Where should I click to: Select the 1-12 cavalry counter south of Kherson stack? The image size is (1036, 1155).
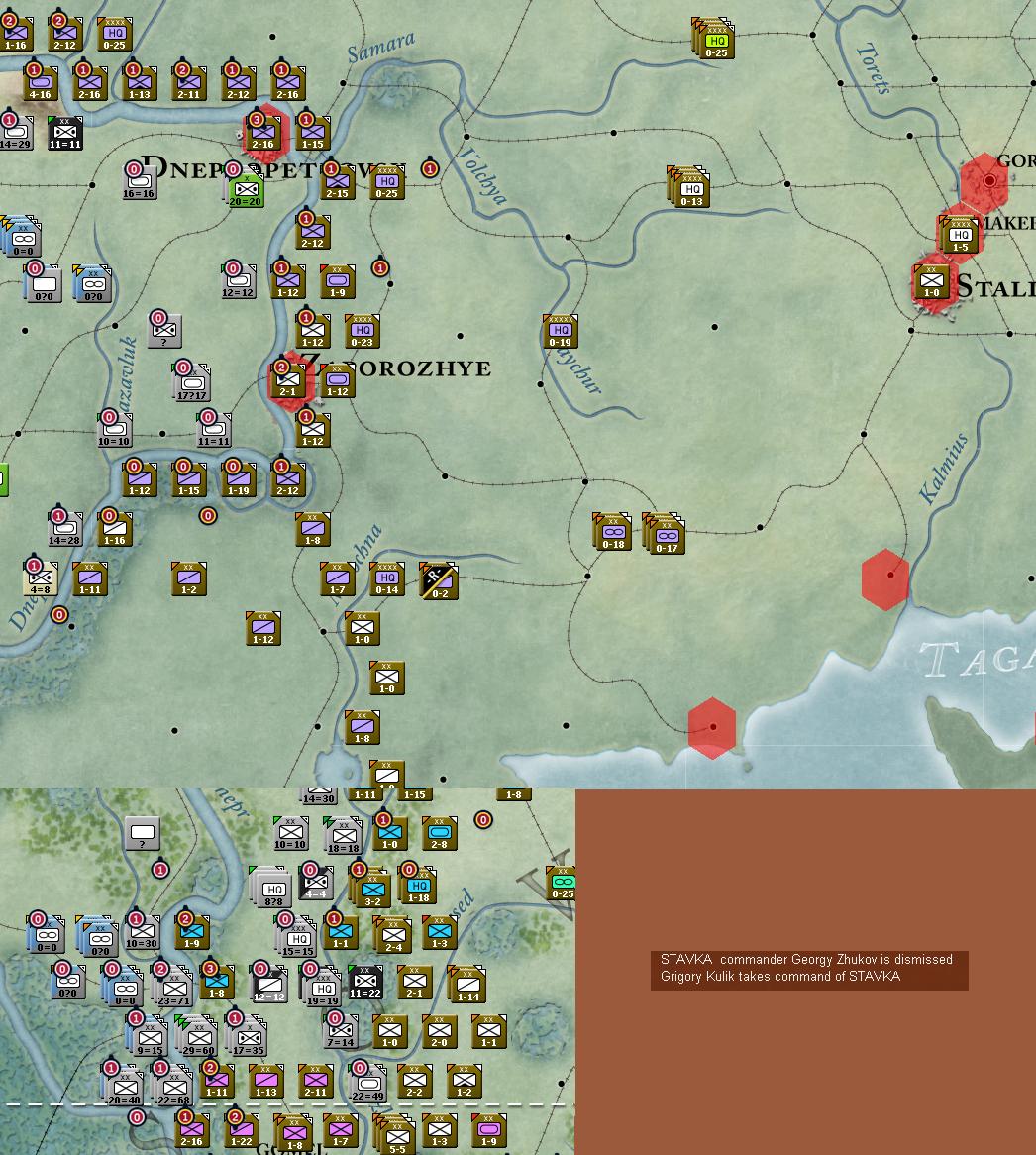tap(263, 628)
